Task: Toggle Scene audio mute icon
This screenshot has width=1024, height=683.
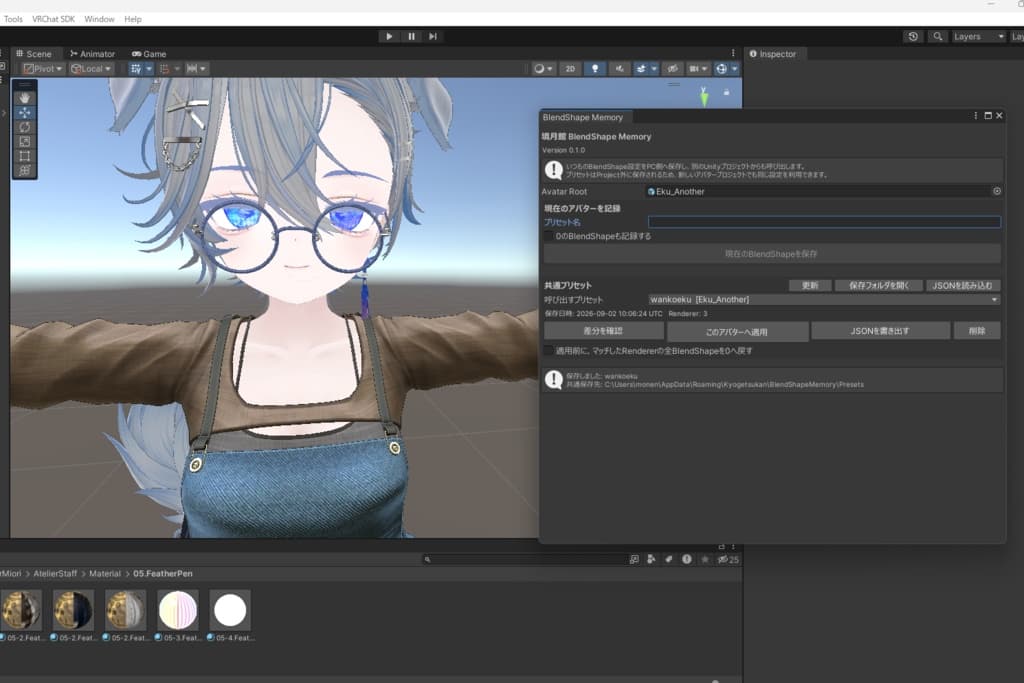Action: tap(620, 69)
